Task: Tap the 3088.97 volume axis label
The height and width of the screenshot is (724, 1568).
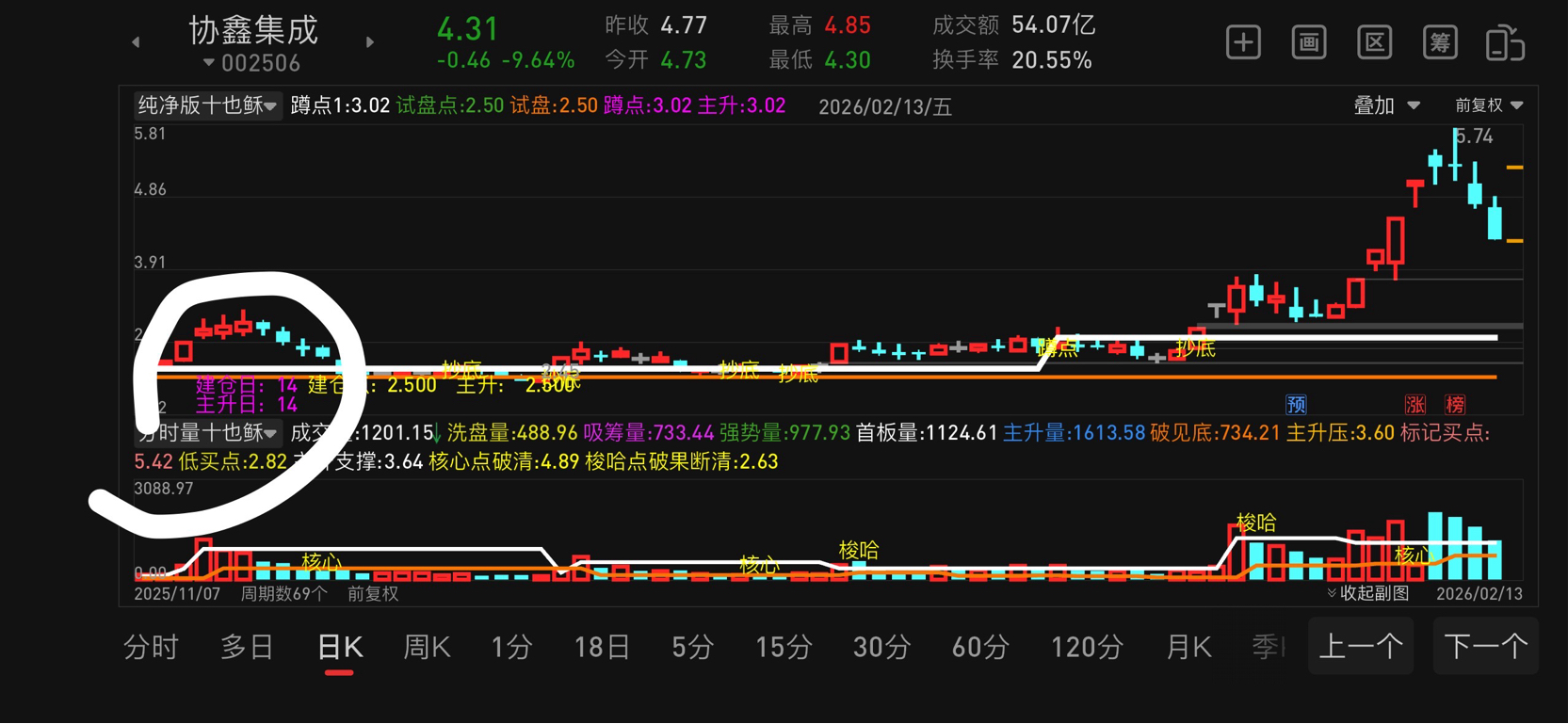Action: (x=163, y=489)
